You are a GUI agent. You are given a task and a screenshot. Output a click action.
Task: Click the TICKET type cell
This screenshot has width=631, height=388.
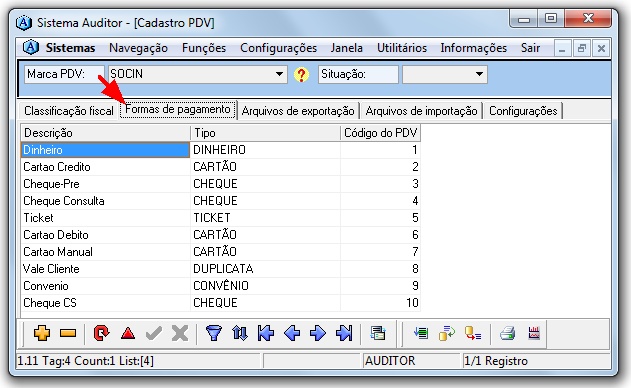pyautogui.click(x=266, y=218)
